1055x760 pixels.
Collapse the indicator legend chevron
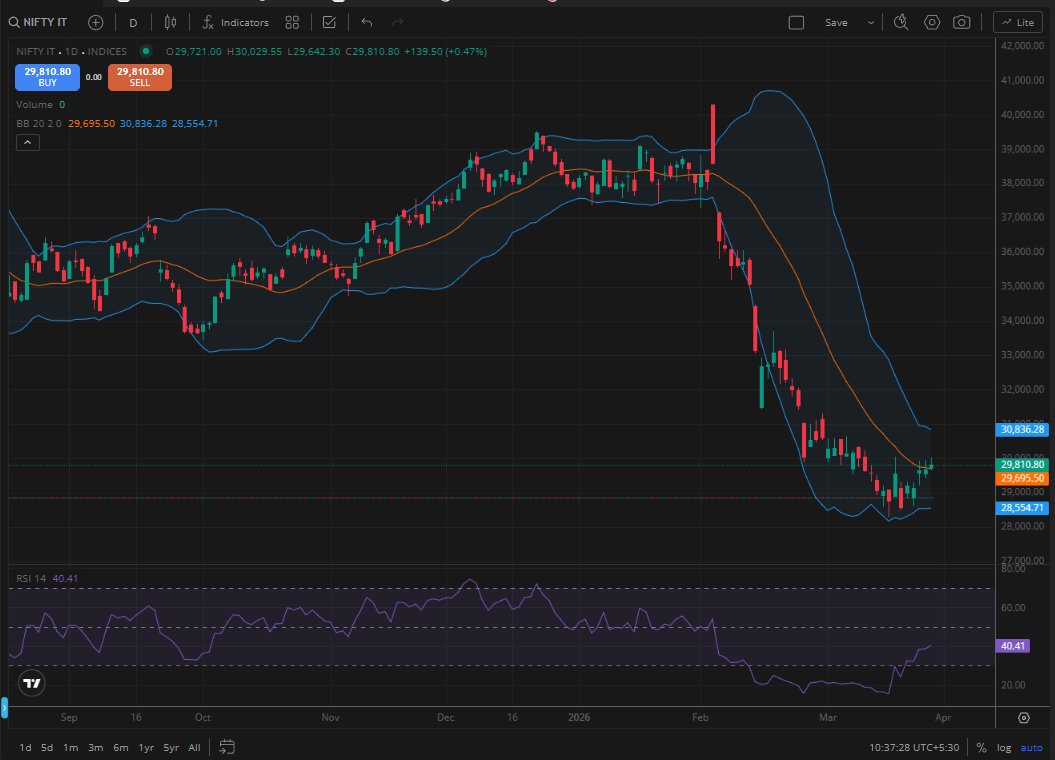click(x=27, y=143)
